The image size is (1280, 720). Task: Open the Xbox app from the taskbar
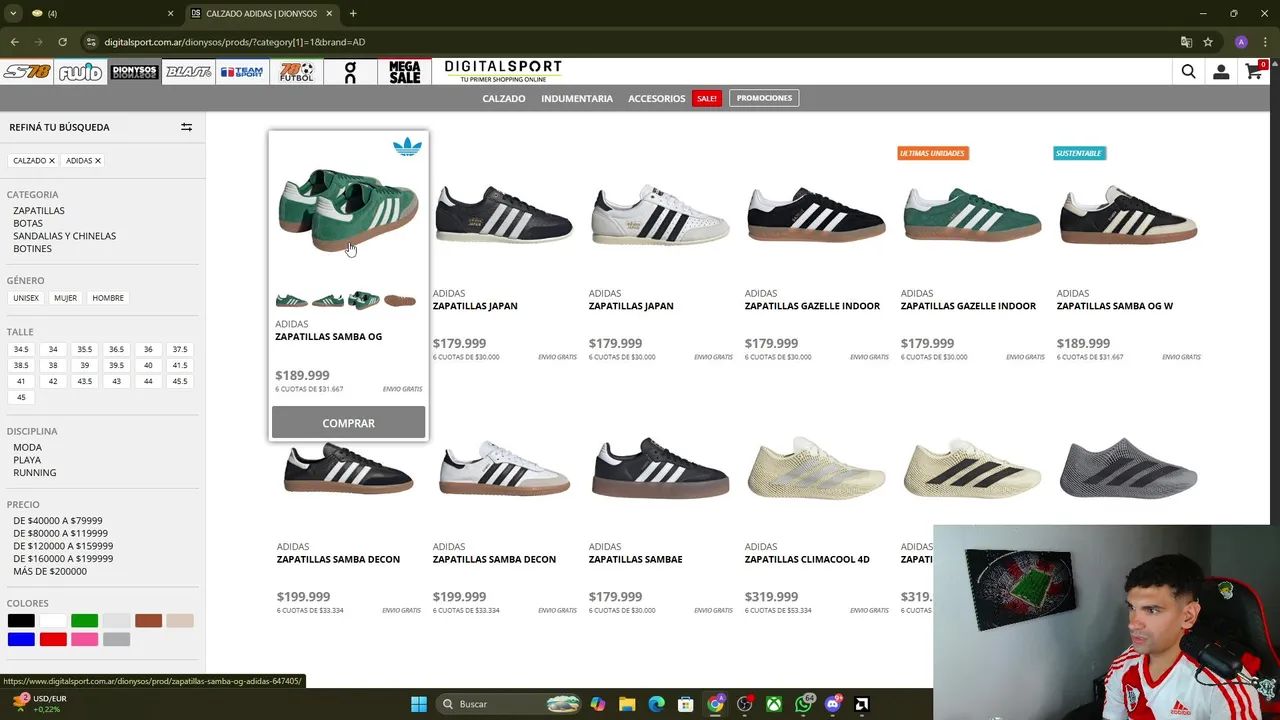[x=774, y=704]
